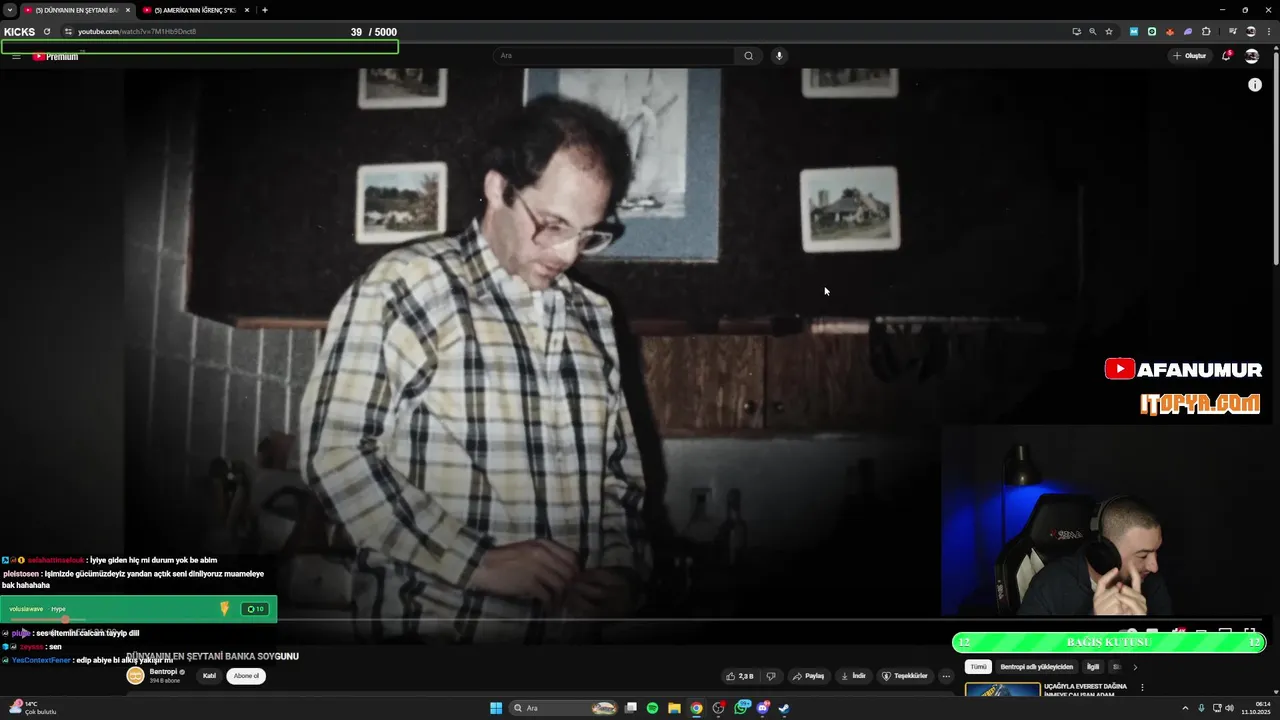1280x720 pixels.
Task: Close the DÜNYANIN EN ŞEYTANİ tab
Action: tap(127, 10)
